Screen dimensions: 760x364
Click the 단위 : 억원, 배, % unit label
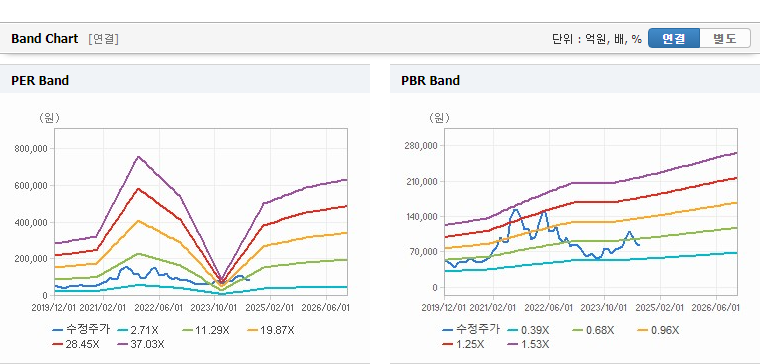tap(597, 39)
